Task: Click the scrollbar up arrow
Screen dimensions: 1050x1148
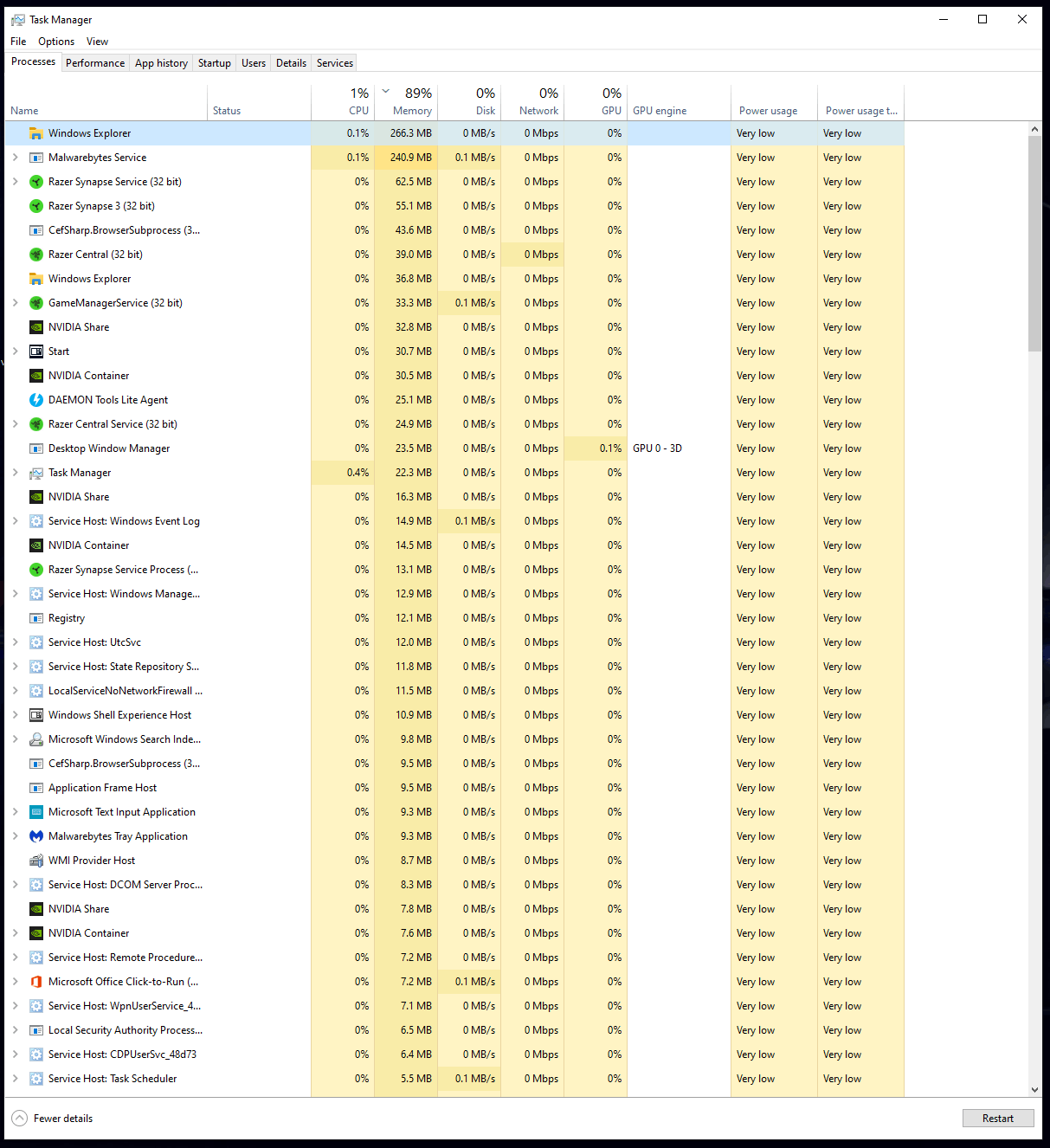Action: point(1034,129)
